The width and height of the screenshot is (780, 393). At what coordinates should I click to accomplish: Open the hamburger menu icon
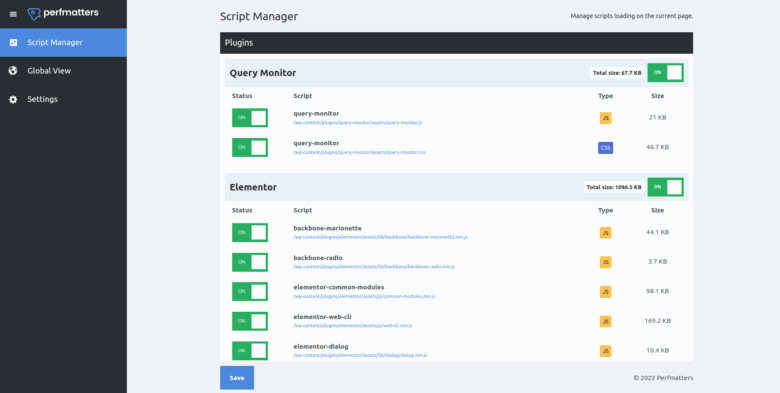(13, 14)
